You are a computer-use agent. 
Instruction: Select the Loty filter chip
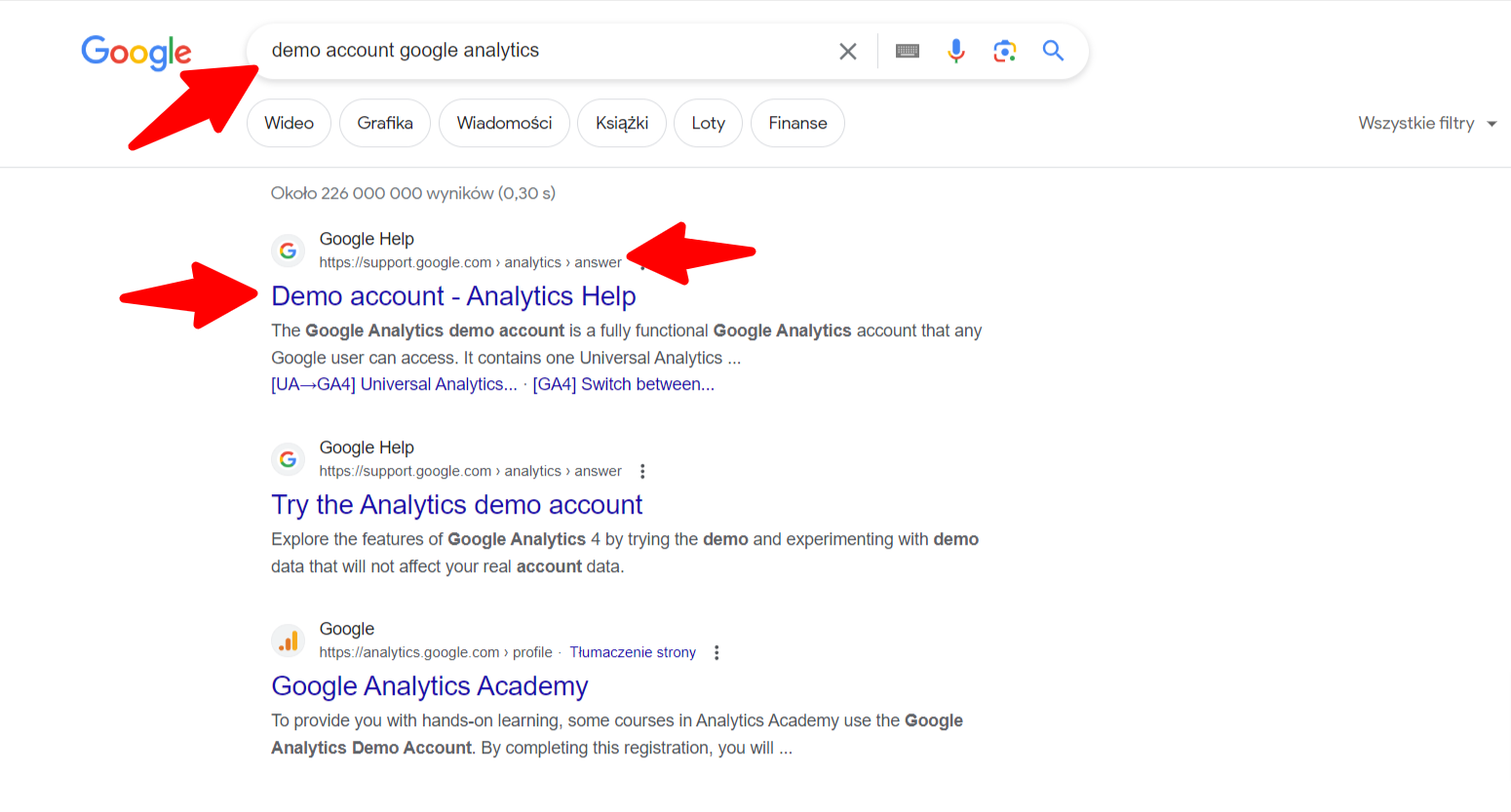pyautogui.click(x=708, y=124)
